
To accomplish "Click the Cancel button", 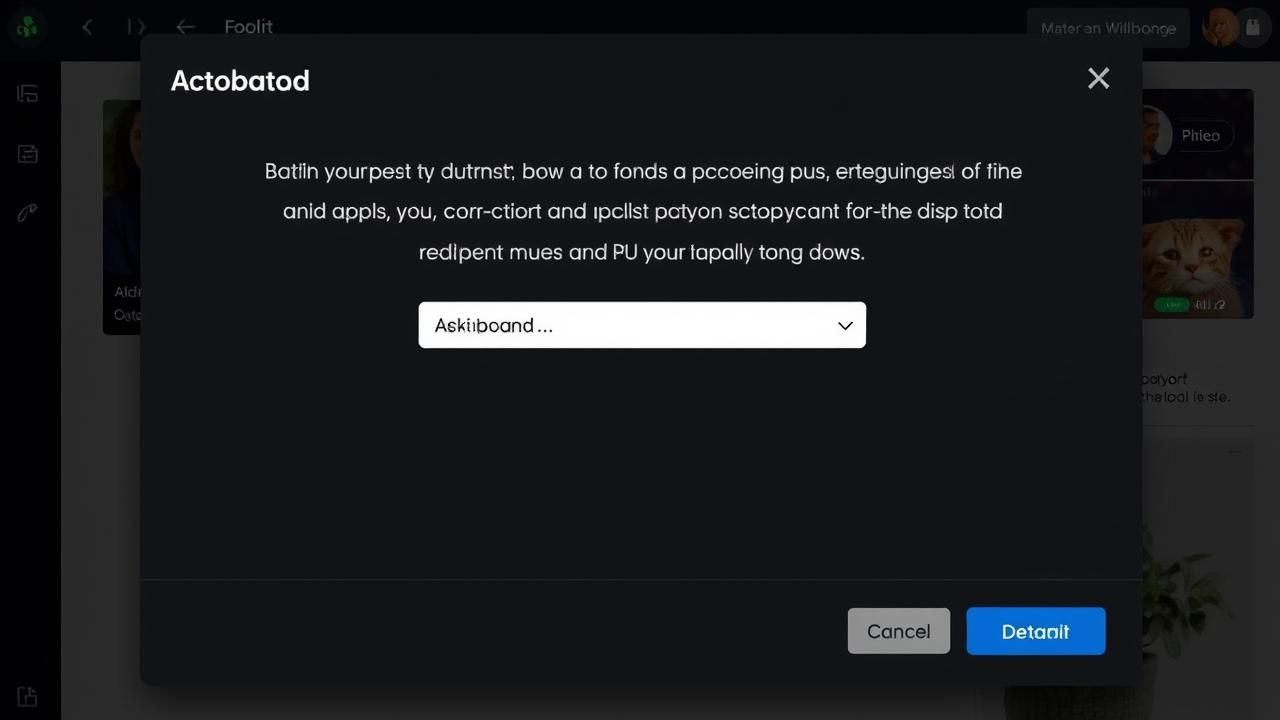I will [x=898, y=631].
